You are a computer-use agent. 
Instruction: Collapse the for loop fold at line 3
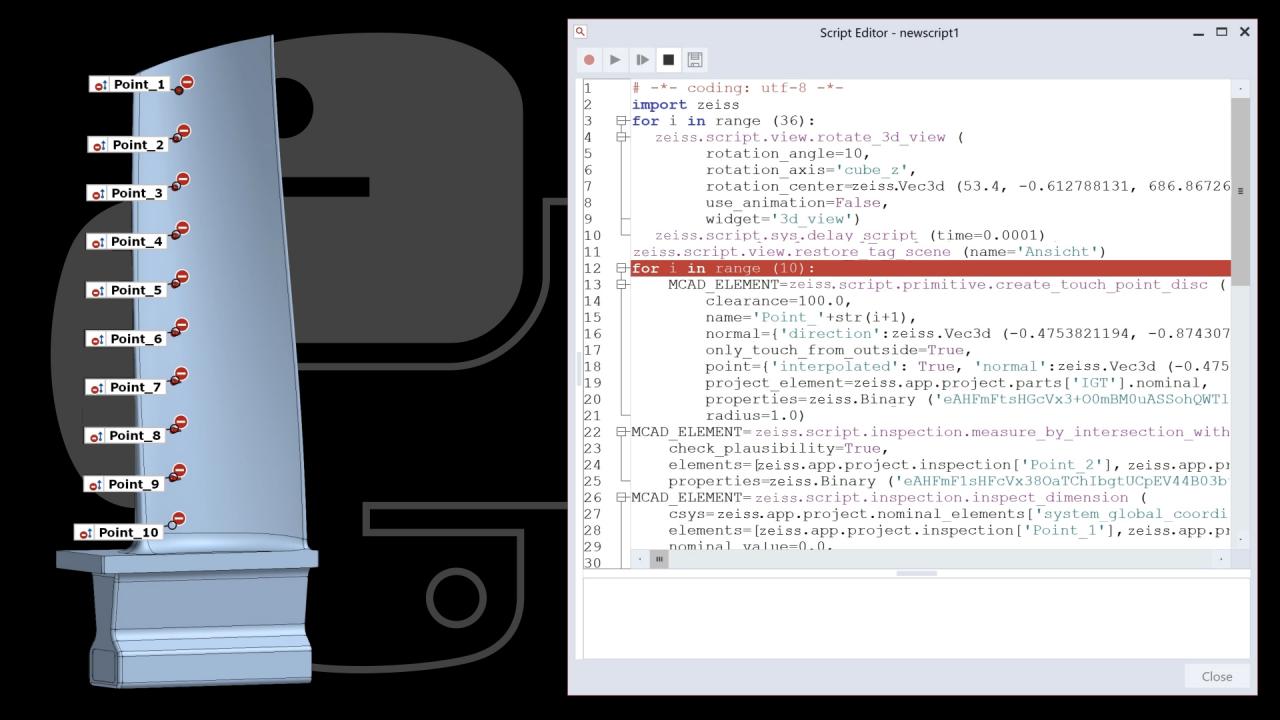click(x=623, y=120)
